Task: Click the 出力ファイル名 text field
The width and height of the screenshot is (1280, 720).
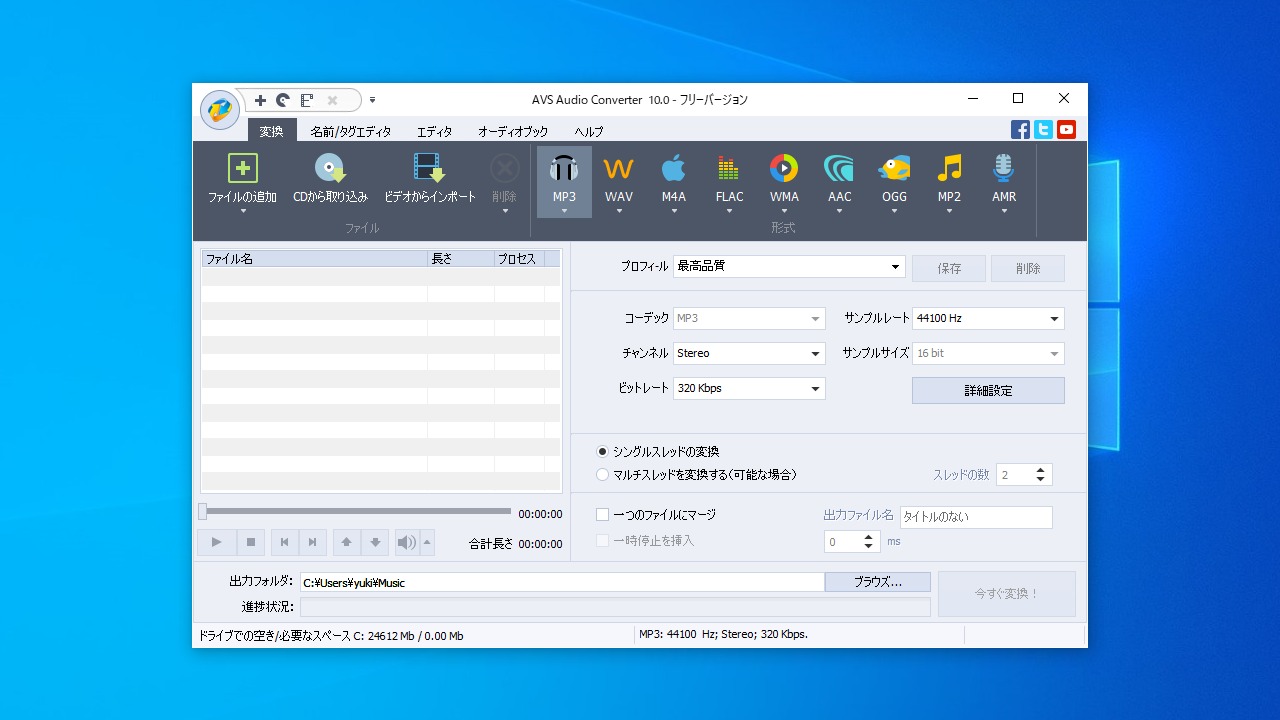Action: pyautogui.click(x=976, y=517)
